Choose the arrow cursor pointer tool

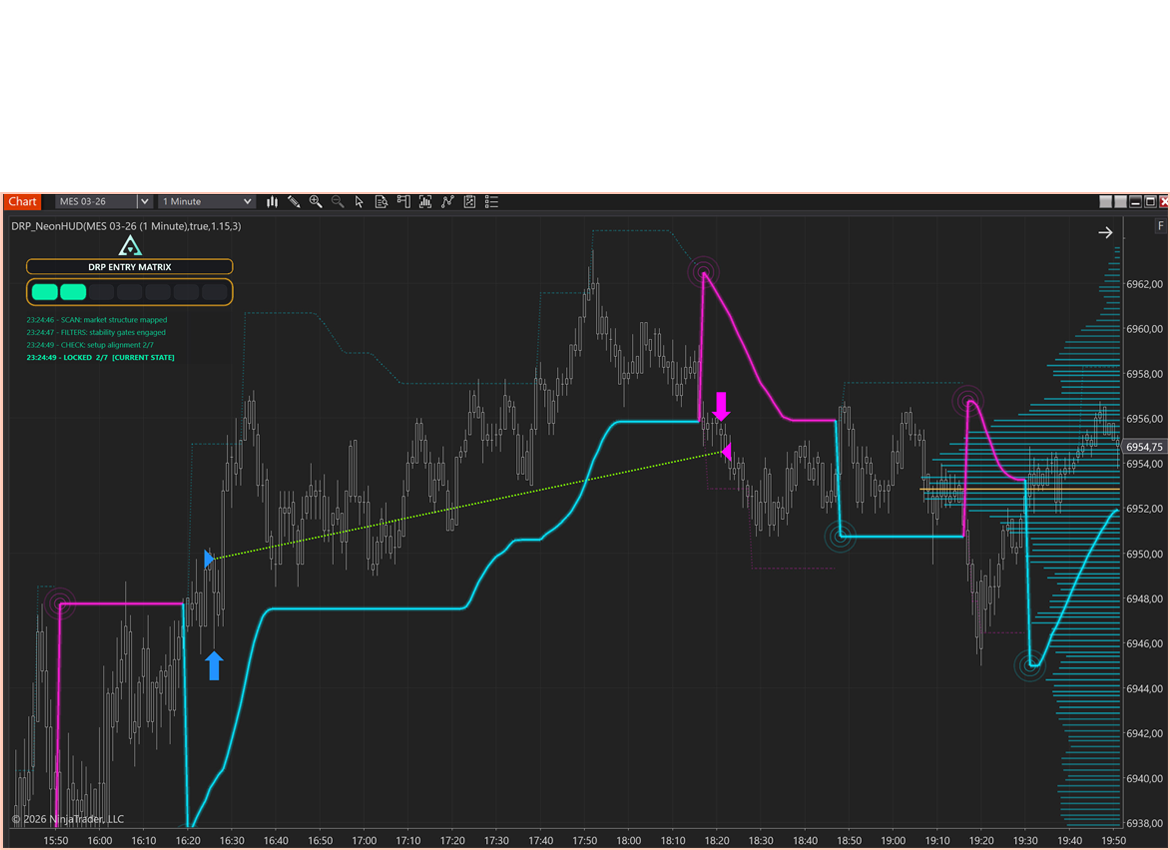[x=360, y=202]
